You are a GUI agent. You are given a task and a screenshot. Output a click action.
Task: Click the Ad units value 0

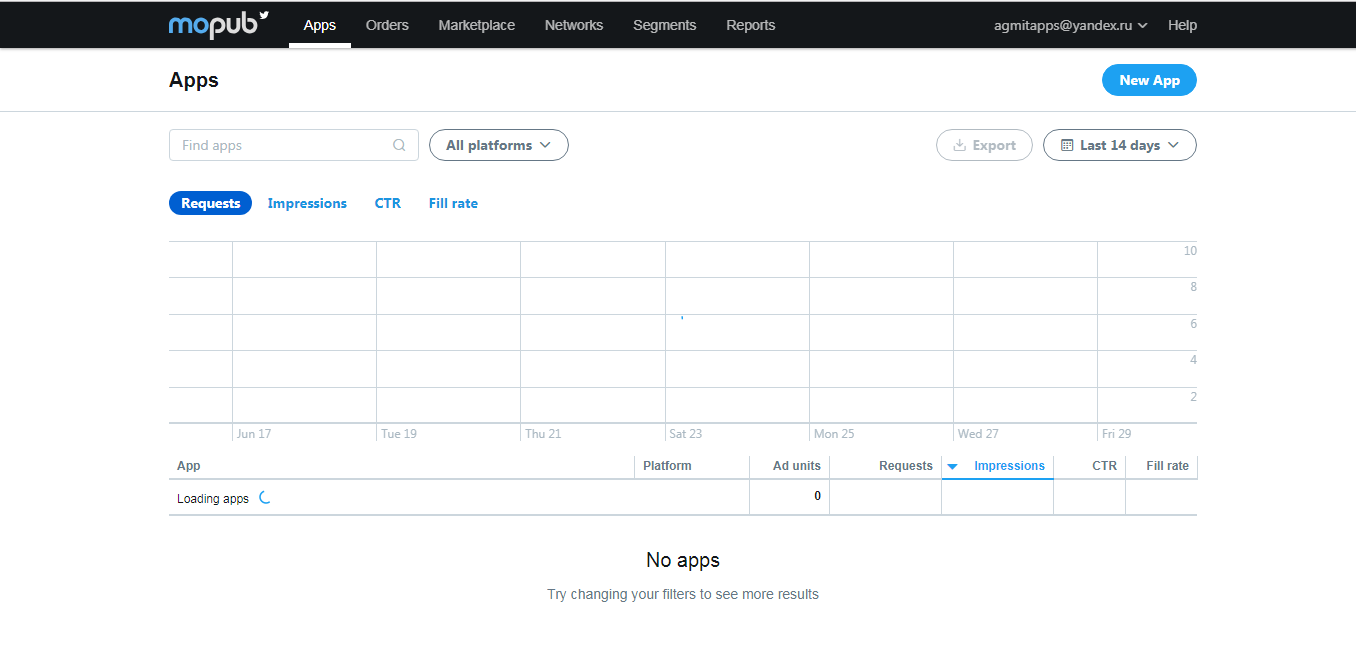click(x=817, y=496)
